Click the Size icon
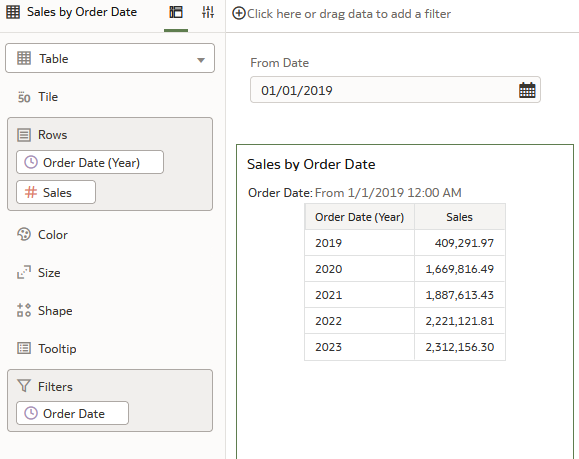This screenshot has height=459, width=579. tap(24, 273)
